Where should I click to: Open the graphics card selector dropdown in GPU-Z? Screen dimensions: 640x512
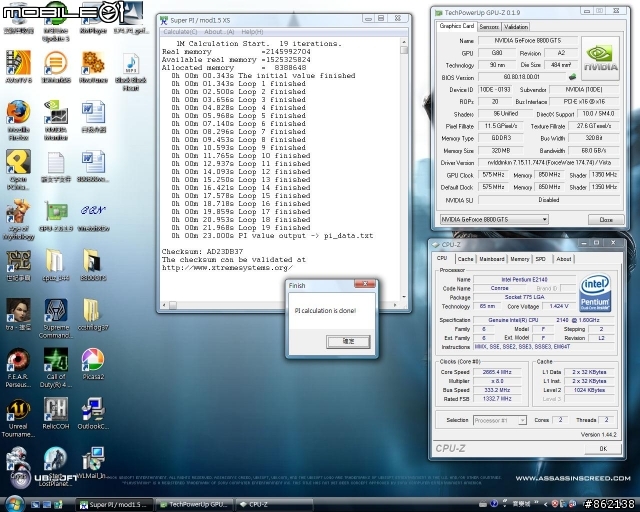(494, 219)
